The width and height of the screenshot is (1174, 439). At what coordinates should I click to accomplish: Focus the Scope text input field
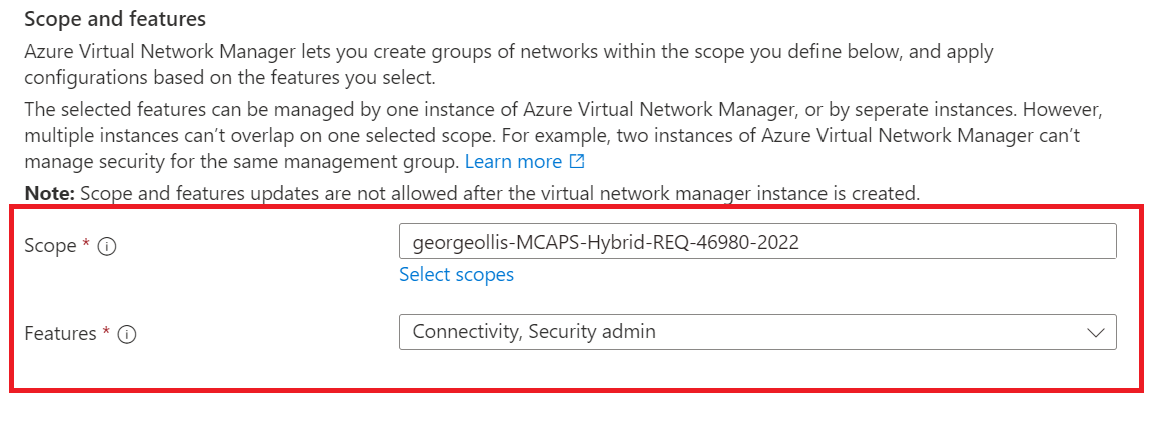(757, 241)
